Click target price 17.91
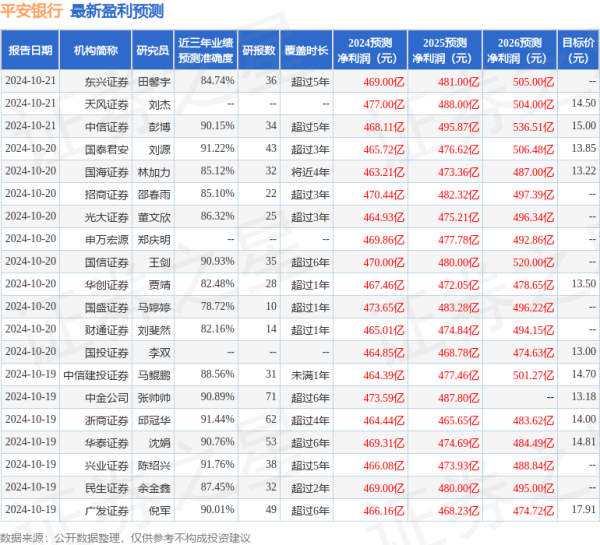The height and width of the screenshot is (545, 600). pos(584,510)
